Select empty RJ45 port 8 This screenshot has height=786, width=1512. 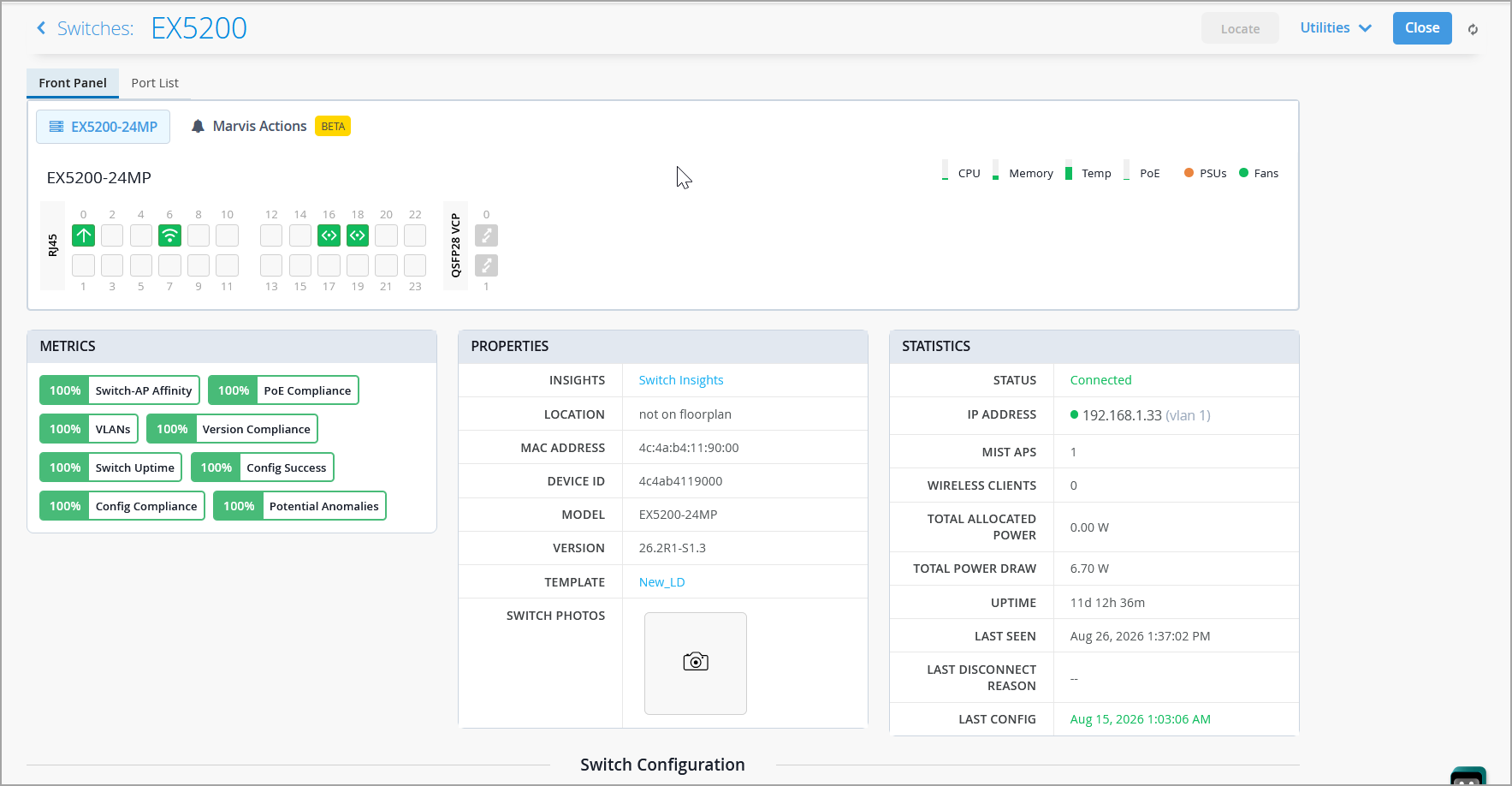pyautogui.click(x=199, y=235)
